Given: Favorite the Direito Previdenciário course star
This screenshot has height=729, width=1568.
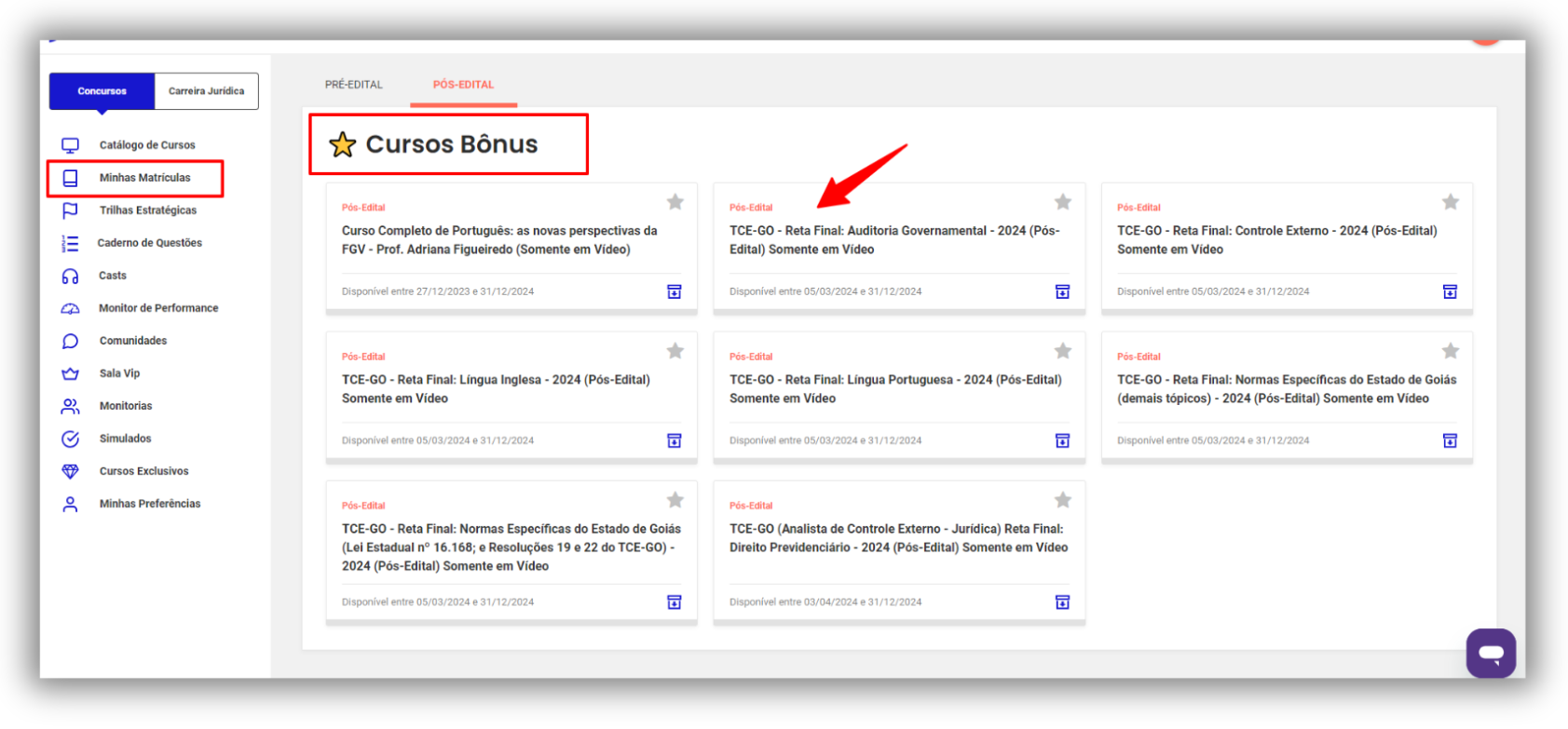Looking at the screenshot, I should coord(1063,500).
